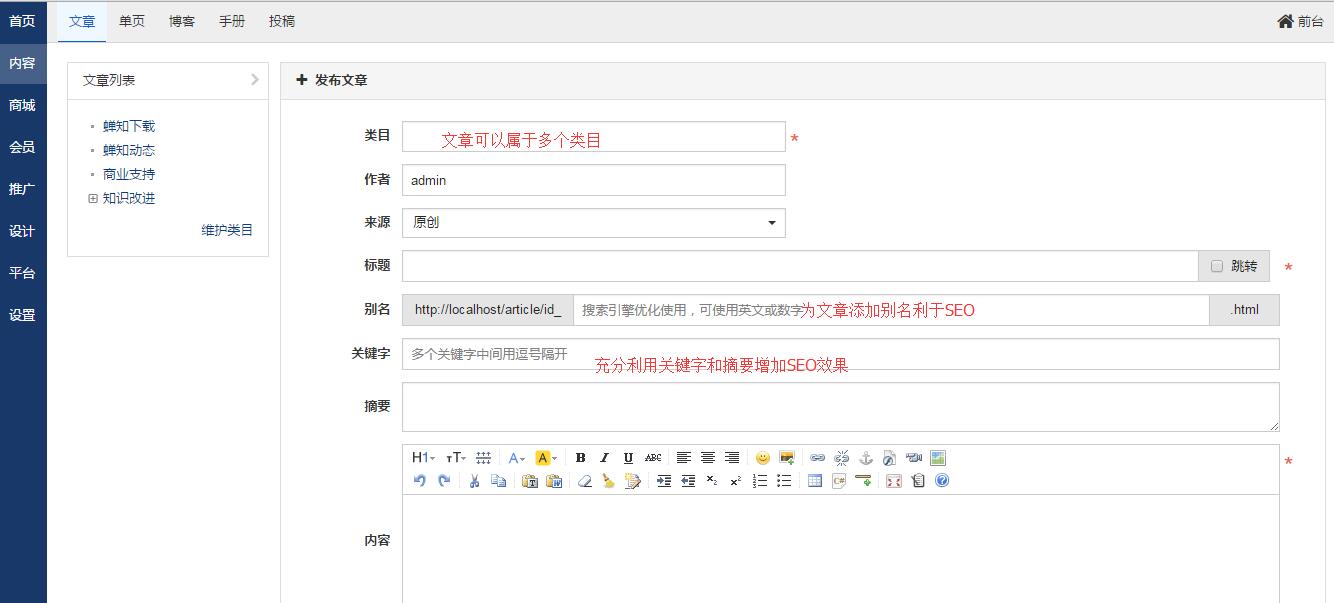Open editor help question mark icon
This screenshot has width=1334, height=603.
[942, 481]
